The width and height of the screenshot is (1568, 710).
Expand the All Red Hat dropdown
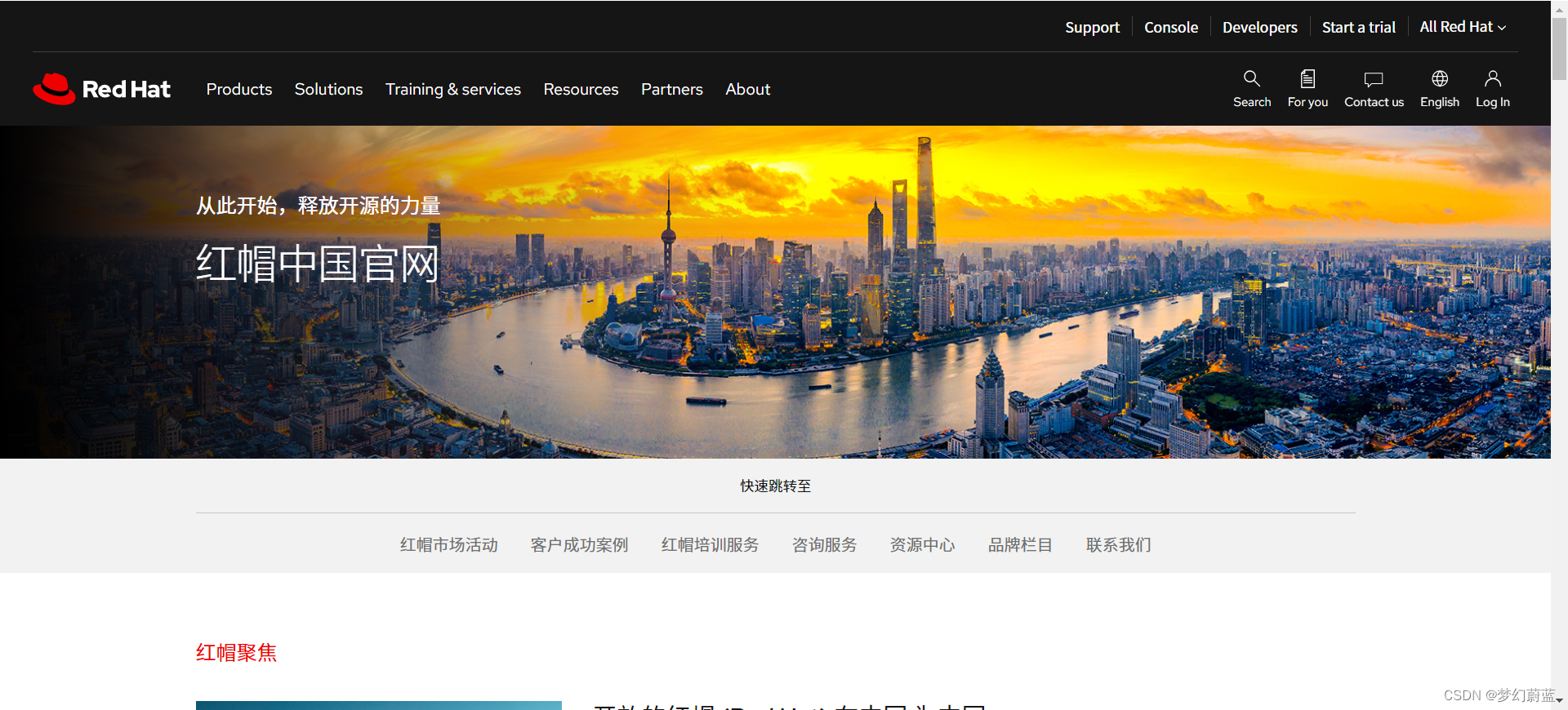click(1463, 27)
